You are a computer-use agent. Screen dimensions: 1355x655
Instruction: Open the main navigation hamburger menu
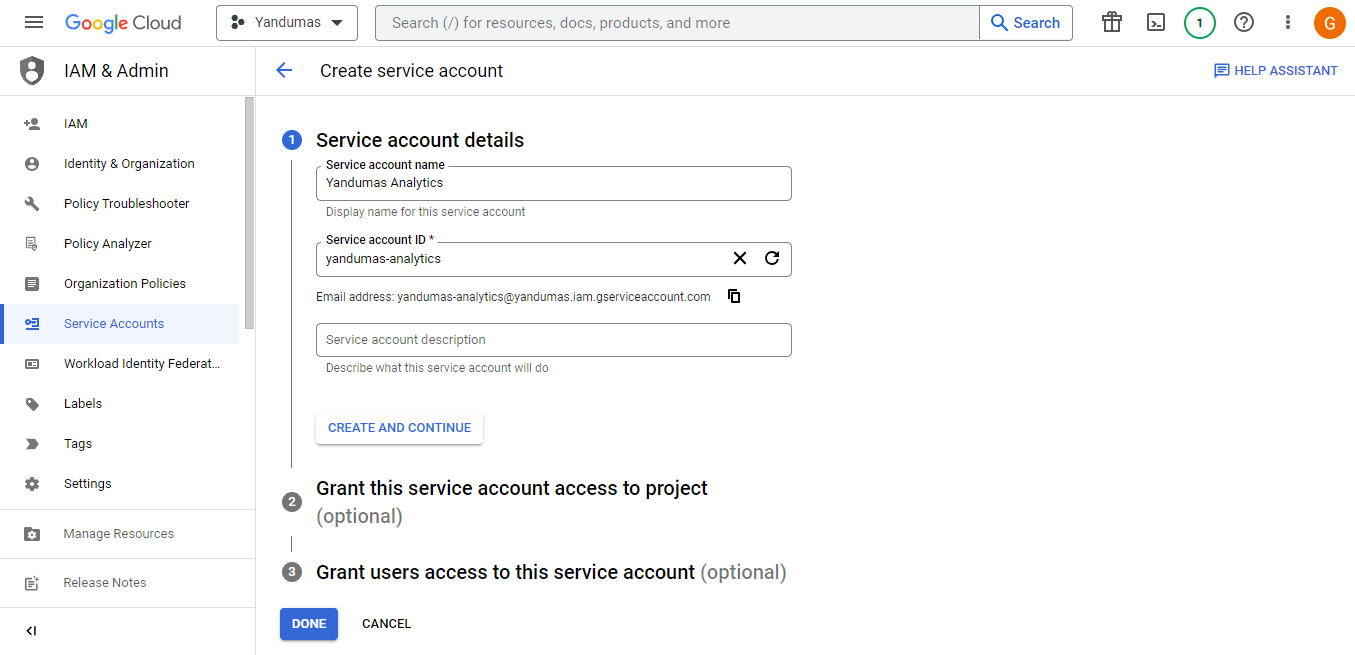point(34,22)
